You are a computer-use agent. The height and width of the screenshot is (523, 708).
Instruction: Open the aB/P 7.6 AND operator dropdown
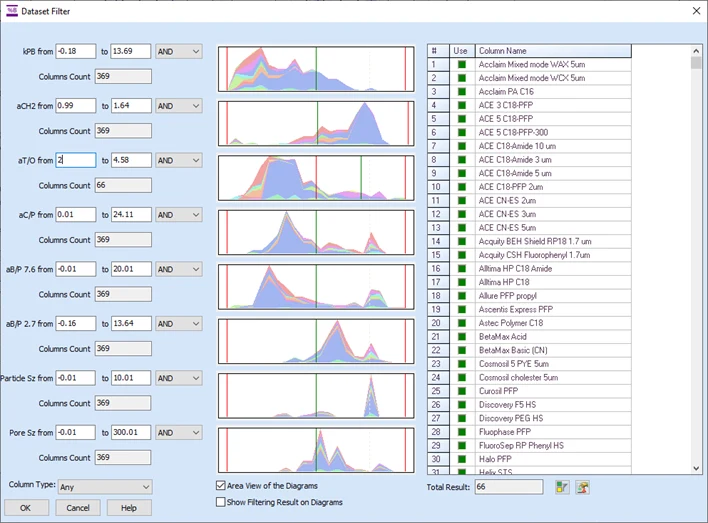(178, 269)
